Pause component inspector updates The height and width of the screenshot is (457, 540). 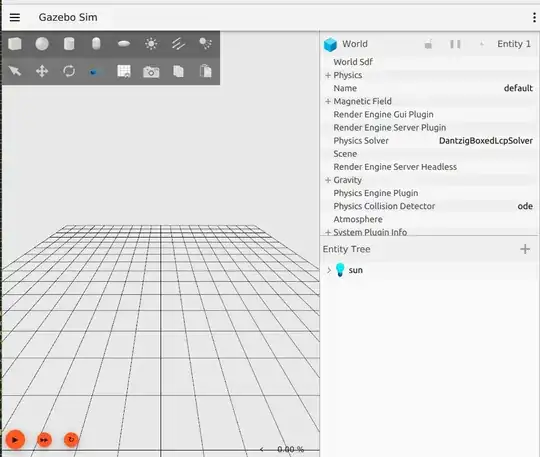click(455, 44)
